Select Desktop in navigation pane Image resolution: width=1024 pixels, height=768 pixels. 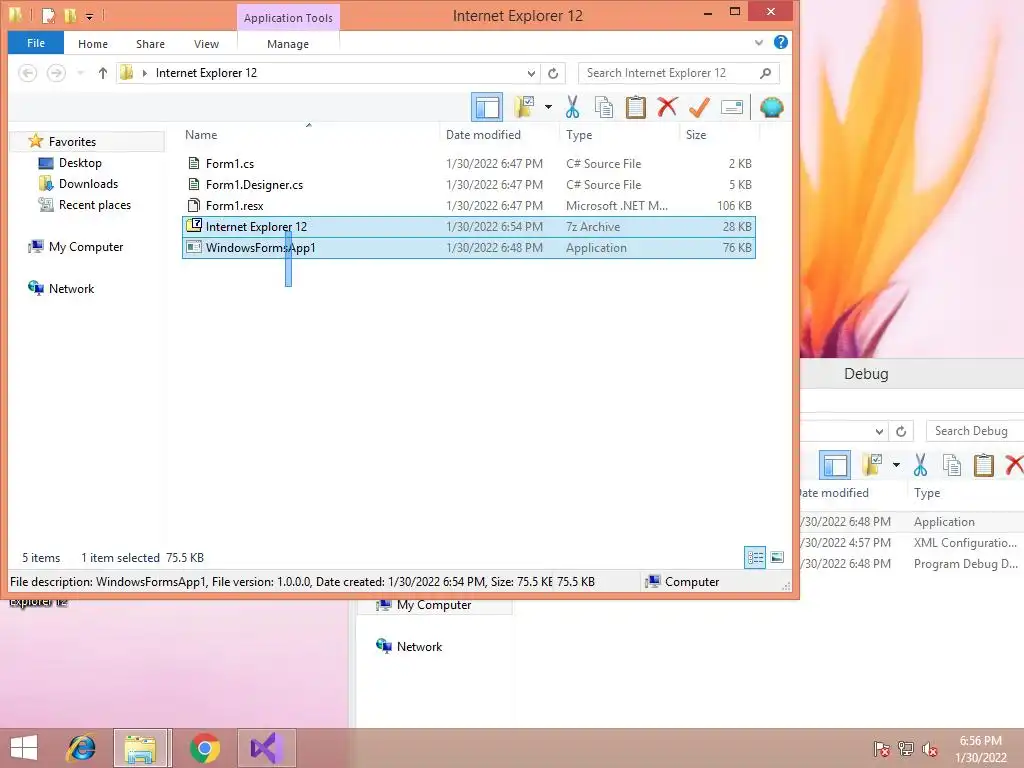click(80, 163)
